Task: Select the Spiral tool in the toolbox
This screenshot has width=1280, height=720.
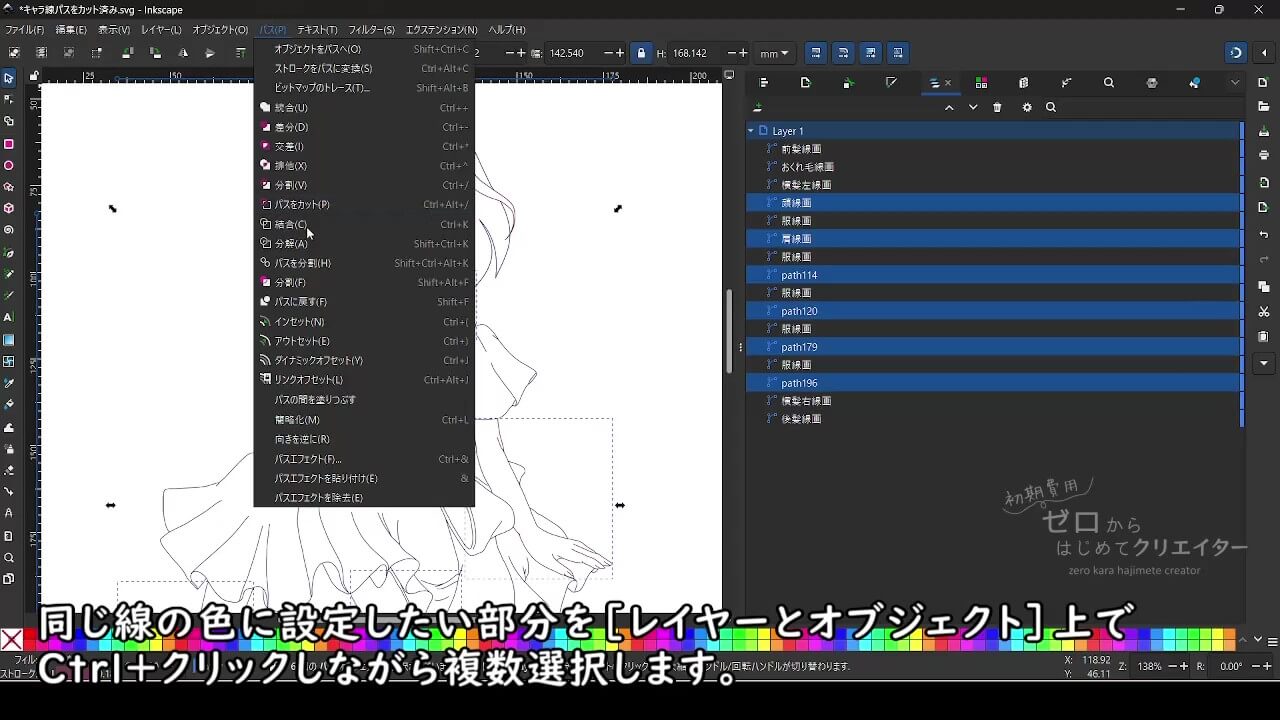Action: click(x=9, y=230)
